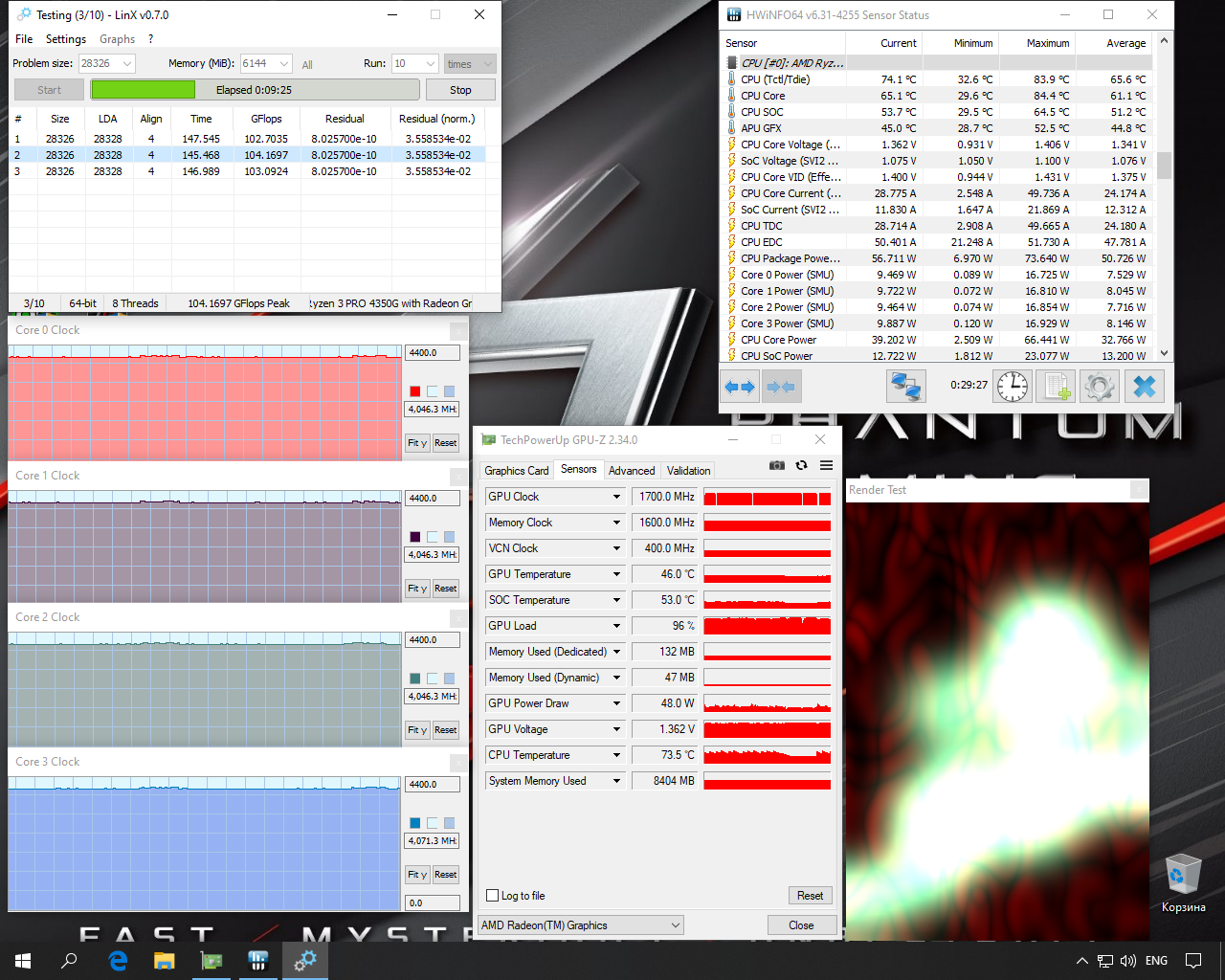Take a GPU-Z screenshot with camera icon

point(777,466)
